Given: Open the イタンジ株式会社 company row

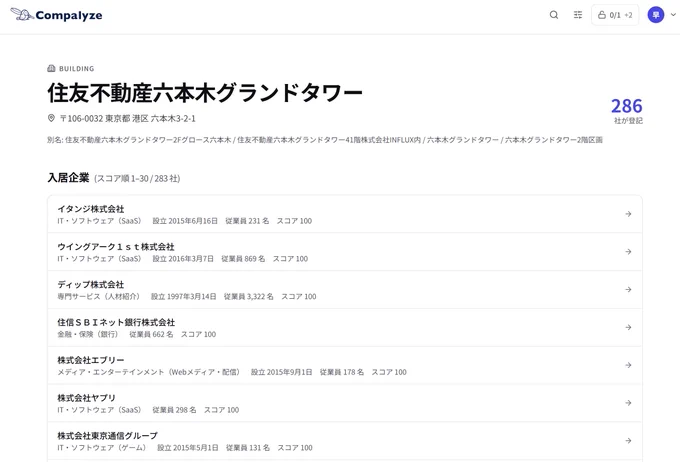Looking at the screenshot, I should (x=345, y=214).
